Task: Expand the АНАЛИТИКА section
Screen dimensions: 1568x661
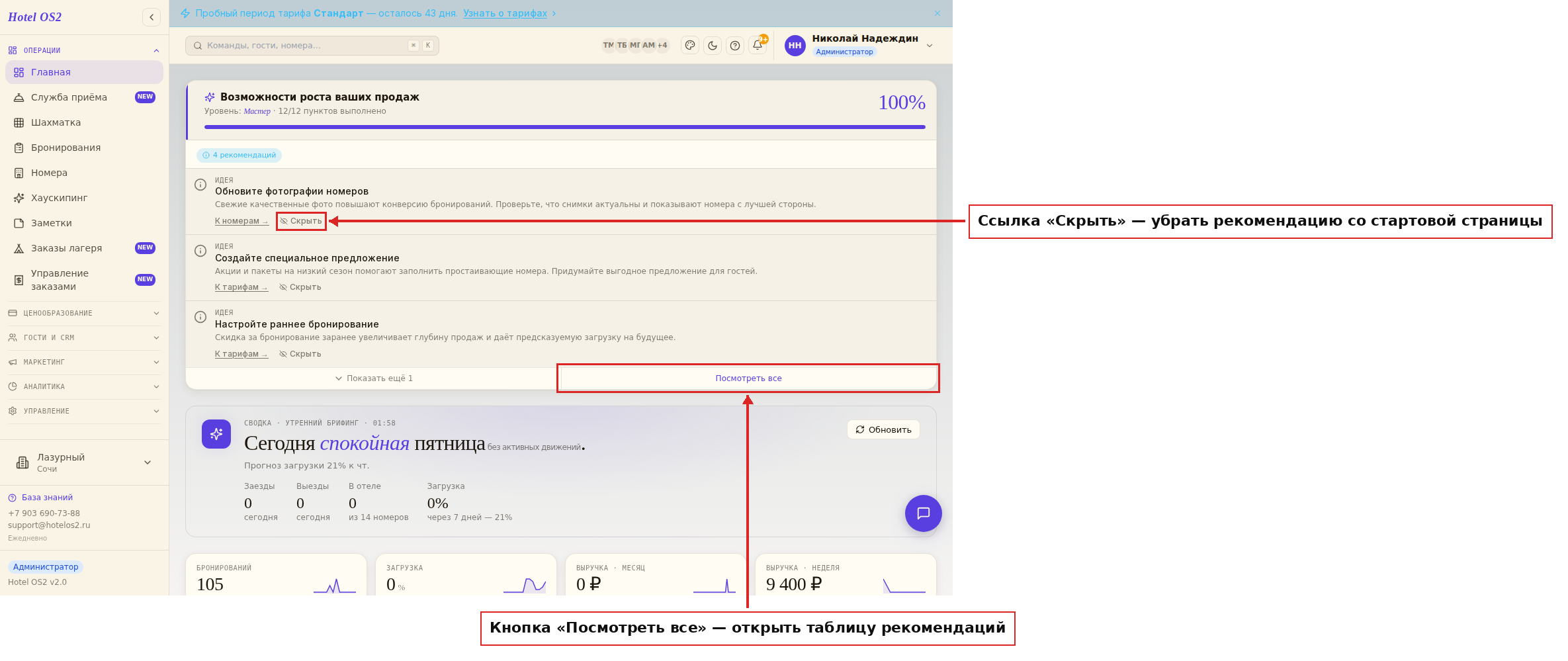Action: (84, 386)
